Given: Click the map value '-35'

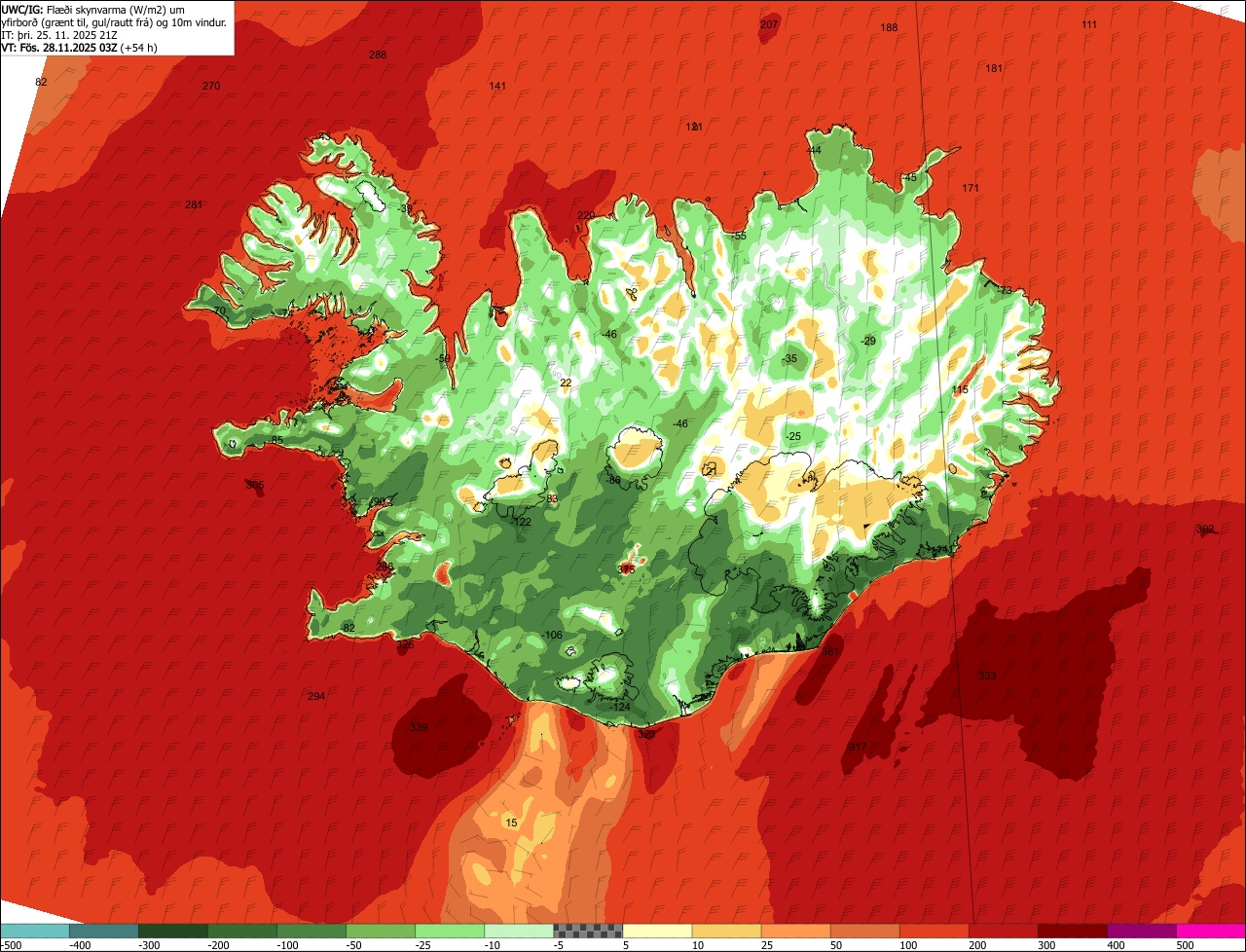Looking at the screenshot, I should point(789,359).
